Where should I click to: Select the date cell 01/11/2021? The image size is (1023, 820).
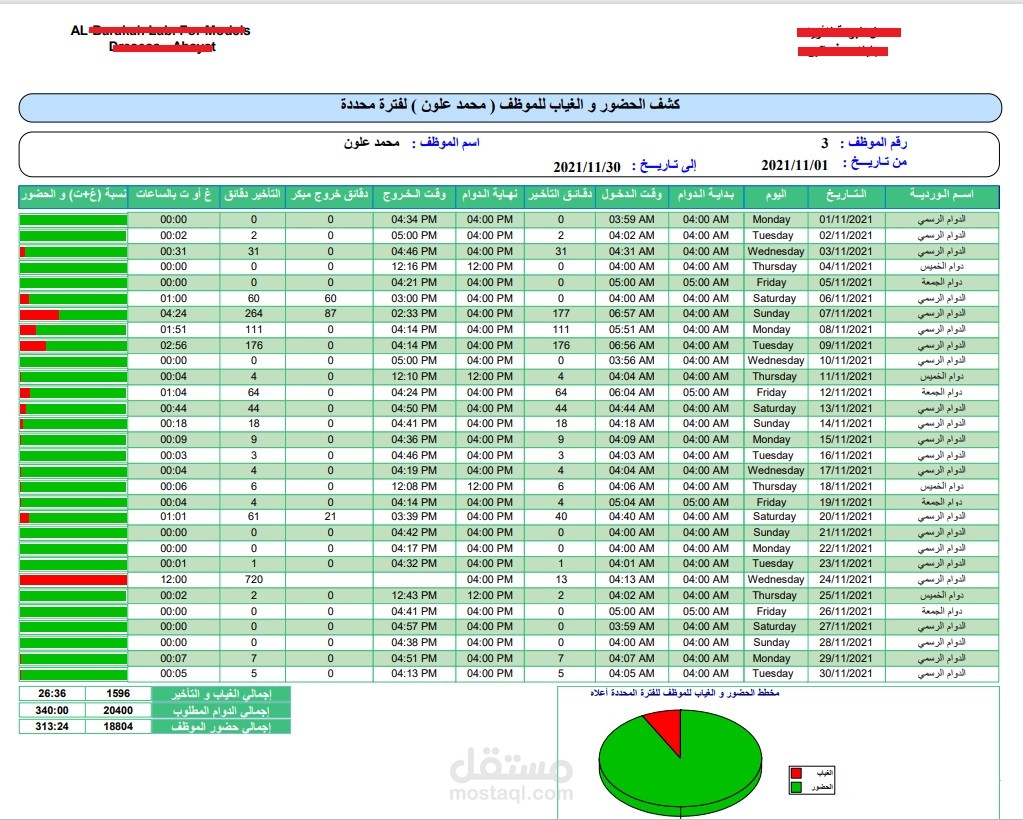click(x=846, y=220)
